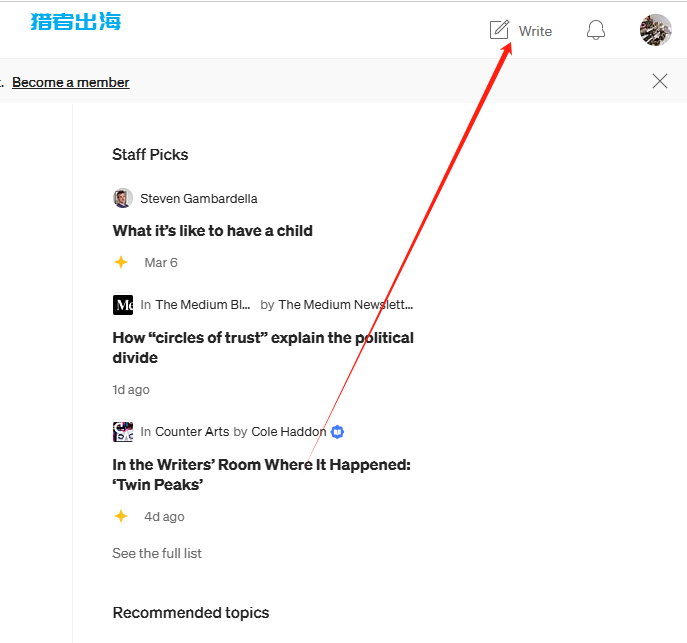
Task: Click Cole Haddon's verified badge icon
Action: click(337, 432)
